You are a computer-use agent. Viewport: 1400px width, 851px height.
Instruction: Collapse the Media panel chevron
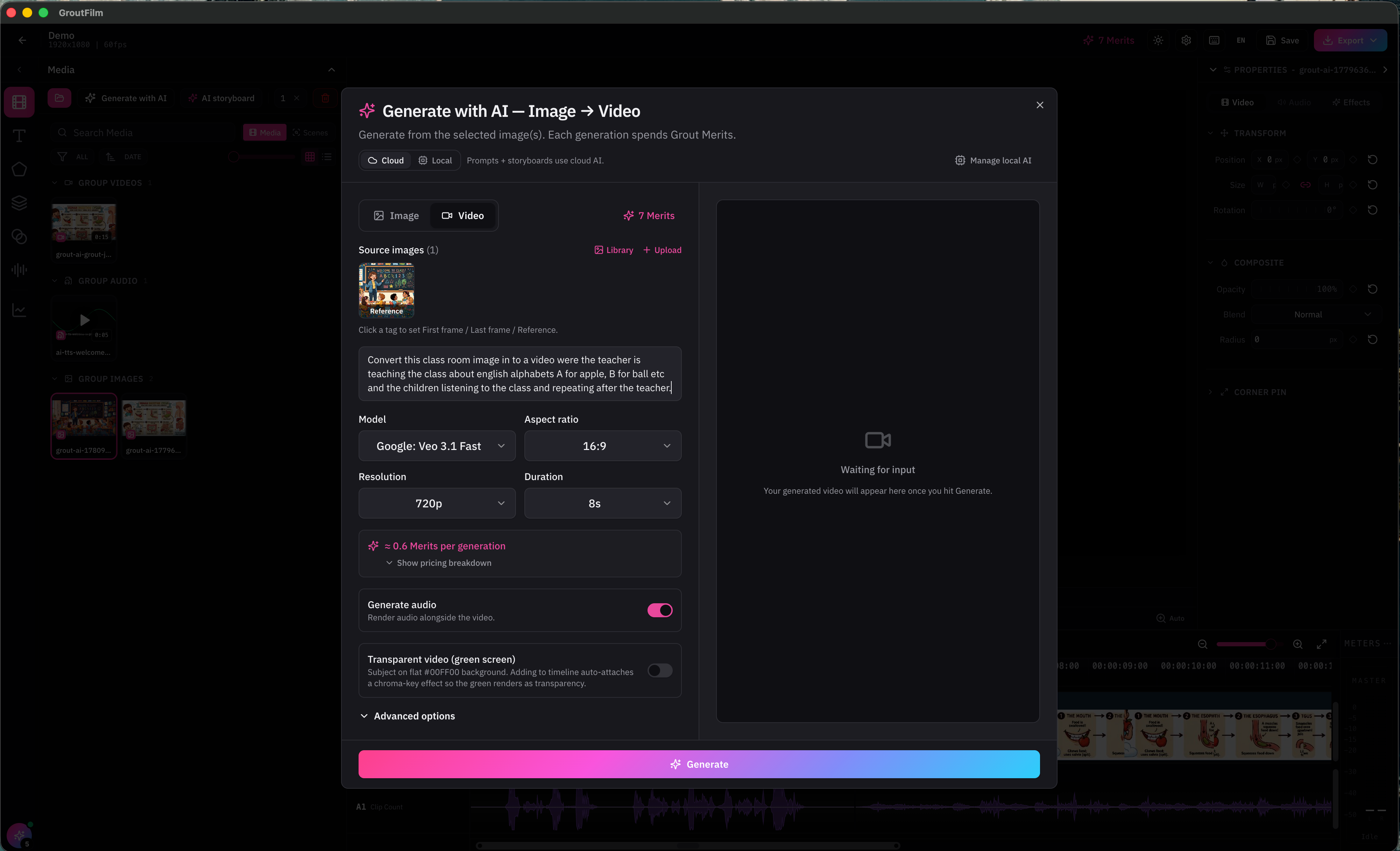(x=332, y=70)
